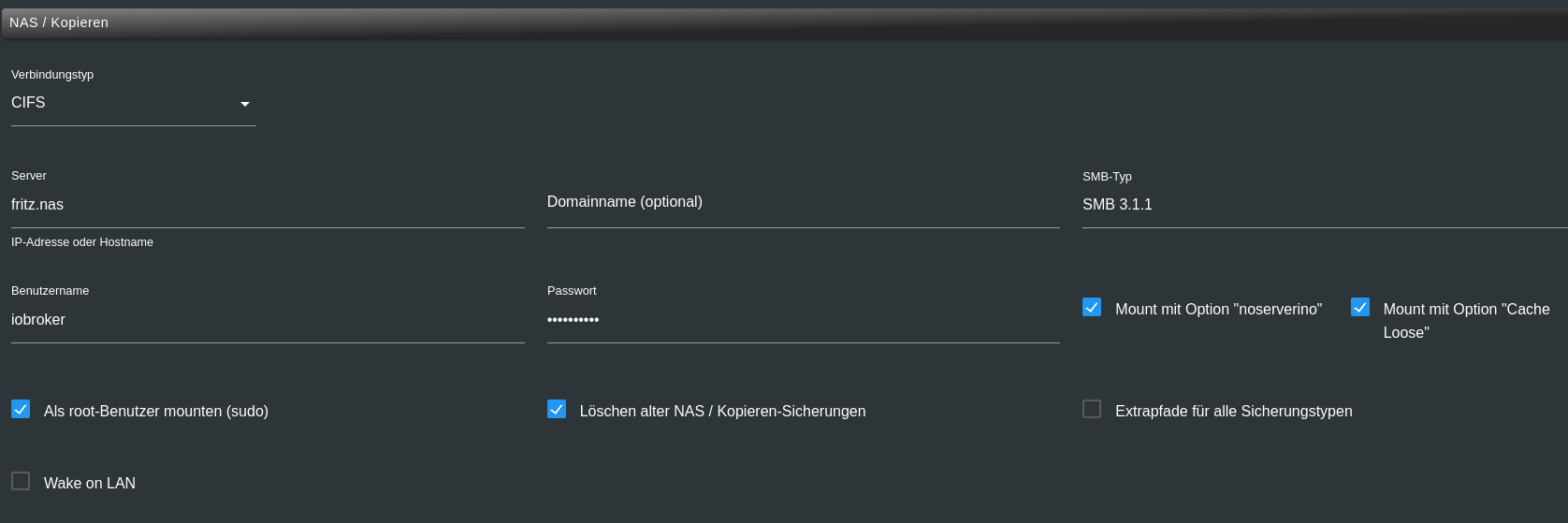This screenshot has width=1568, height=523.
Task: Click the Server field containing fritz.nas
Action: point(268,205)
